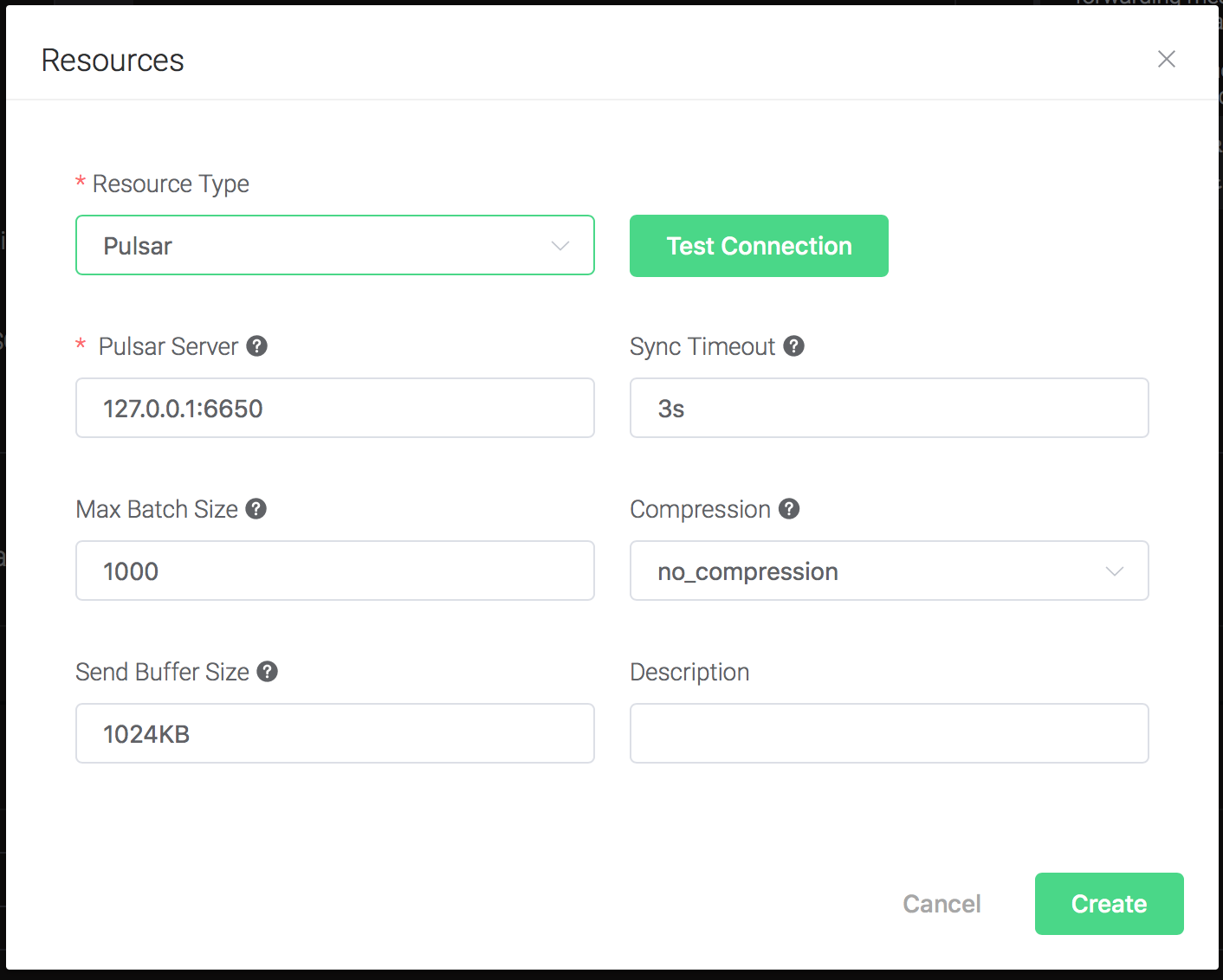Click the Resources dialog title
This screenshot has height=980, width=1223.
point(113,61)
